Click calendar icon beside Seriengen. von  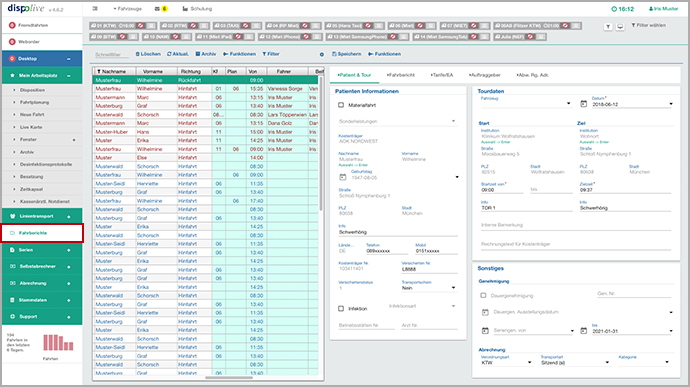pos(485,331)
